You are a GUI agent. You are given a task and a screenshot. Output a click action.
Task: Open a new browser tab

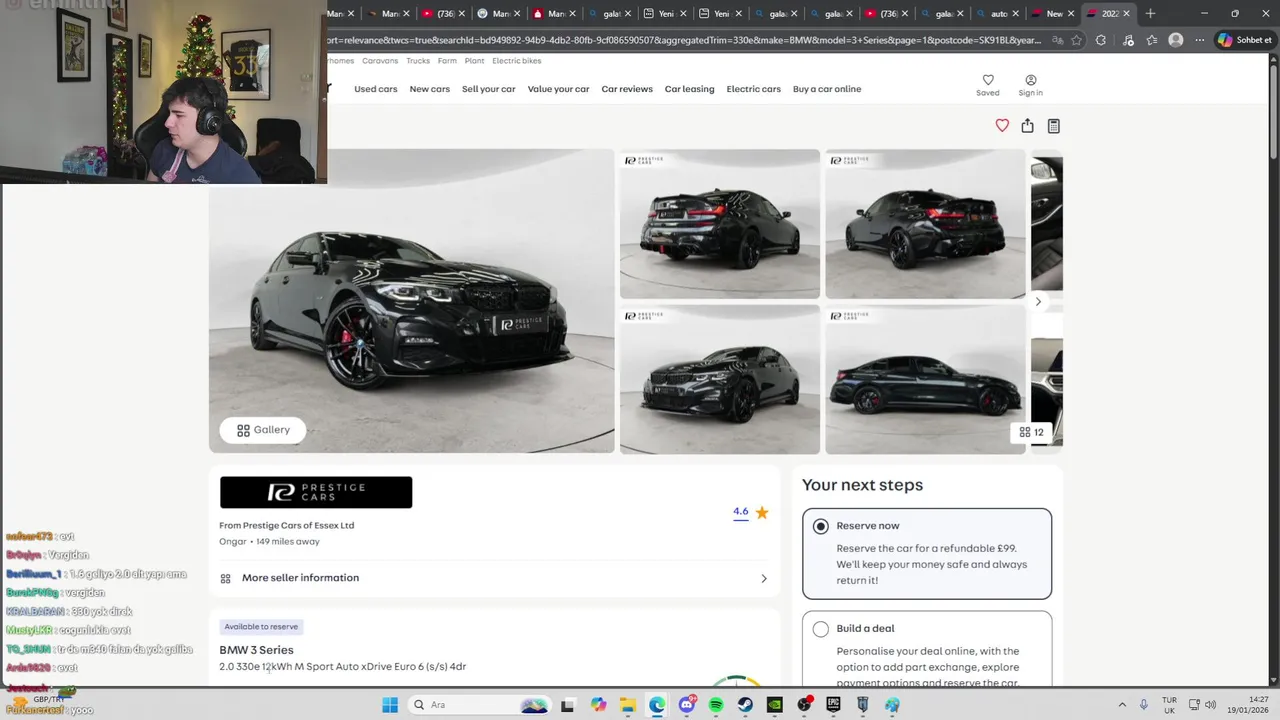point(1150,13)
